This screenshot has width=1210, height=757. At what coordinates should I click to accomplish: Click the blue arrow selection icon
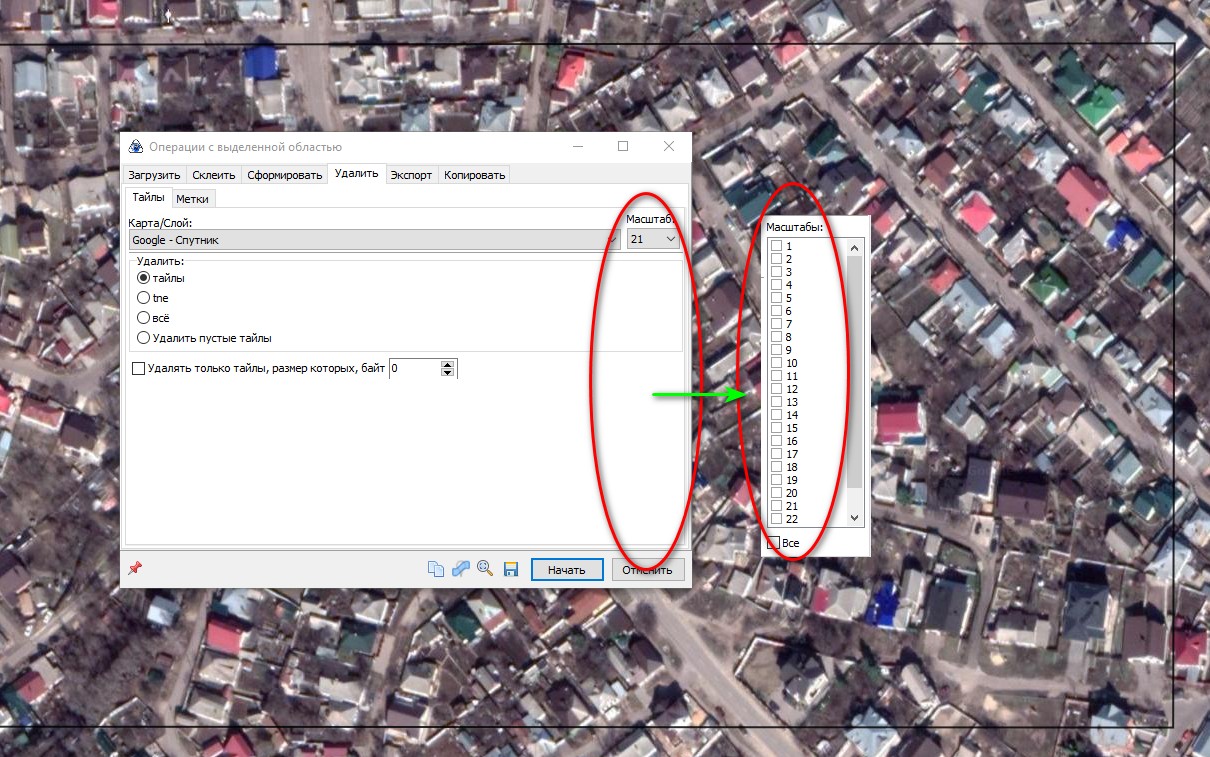[x=460, y=569]
